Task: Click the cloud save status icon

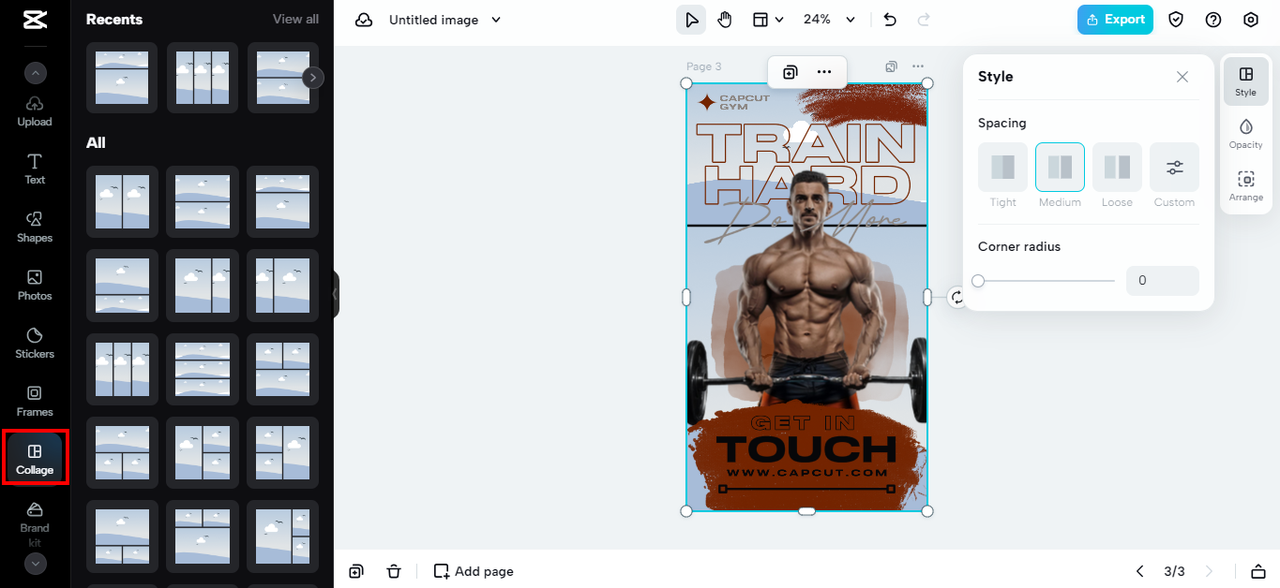Action: pyautogui.click(x=364, y=20)
